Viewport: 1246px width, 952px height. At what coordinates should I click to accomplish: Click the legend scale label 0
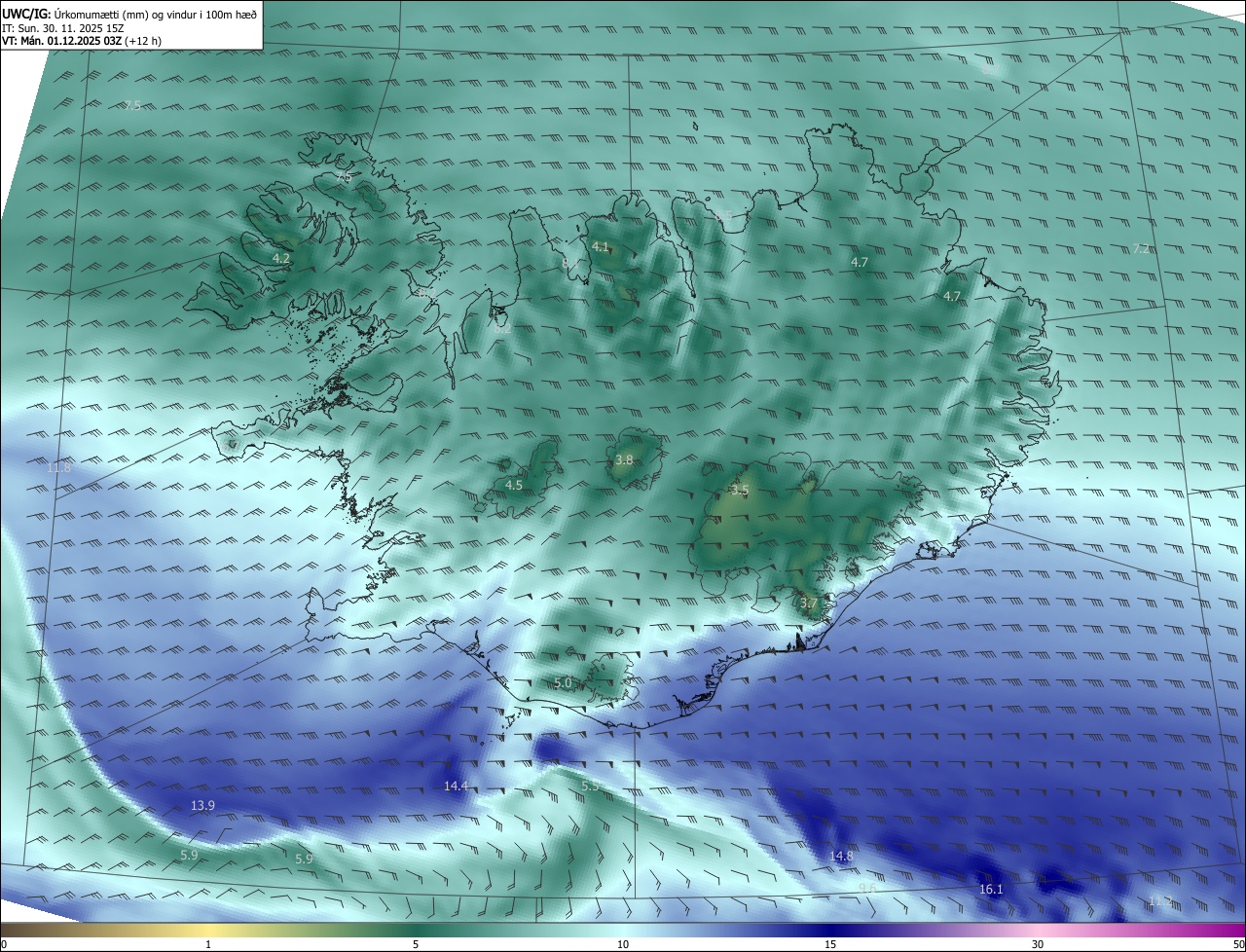tap(4, 944)
